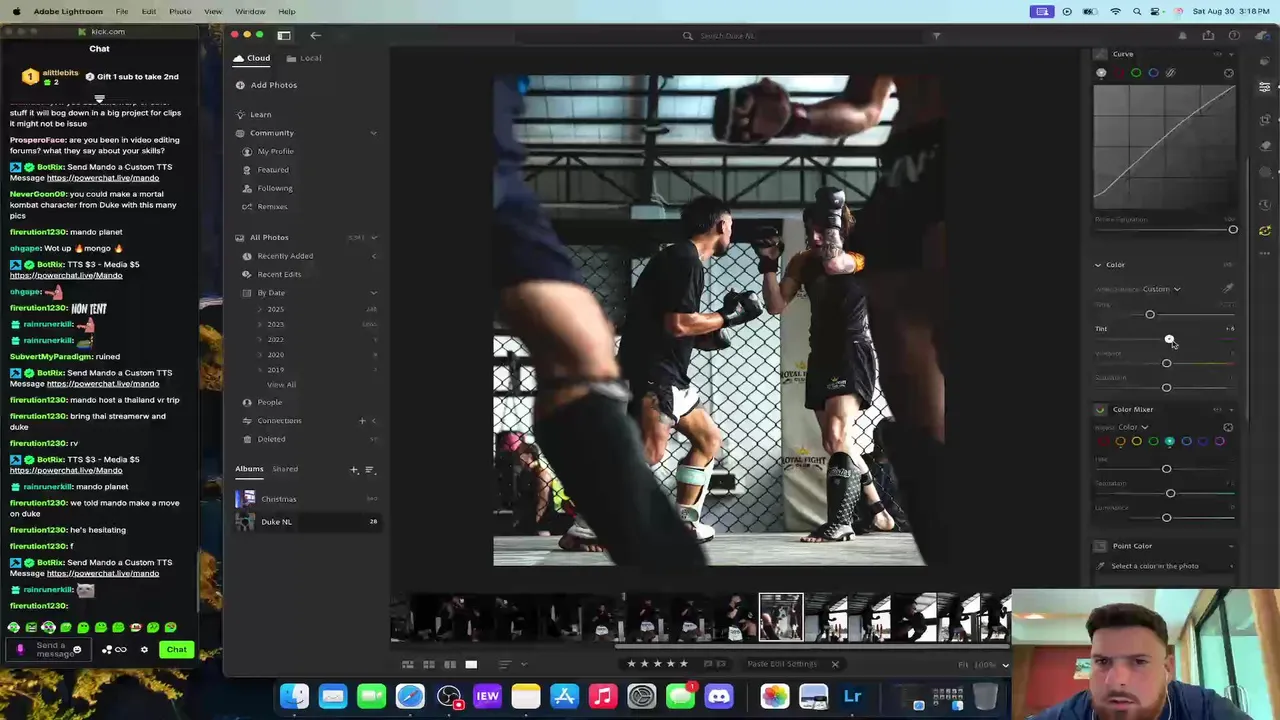Select the highlighted filmstrip thumbnail
The image size is (1280, 720).
click(780, 617)
